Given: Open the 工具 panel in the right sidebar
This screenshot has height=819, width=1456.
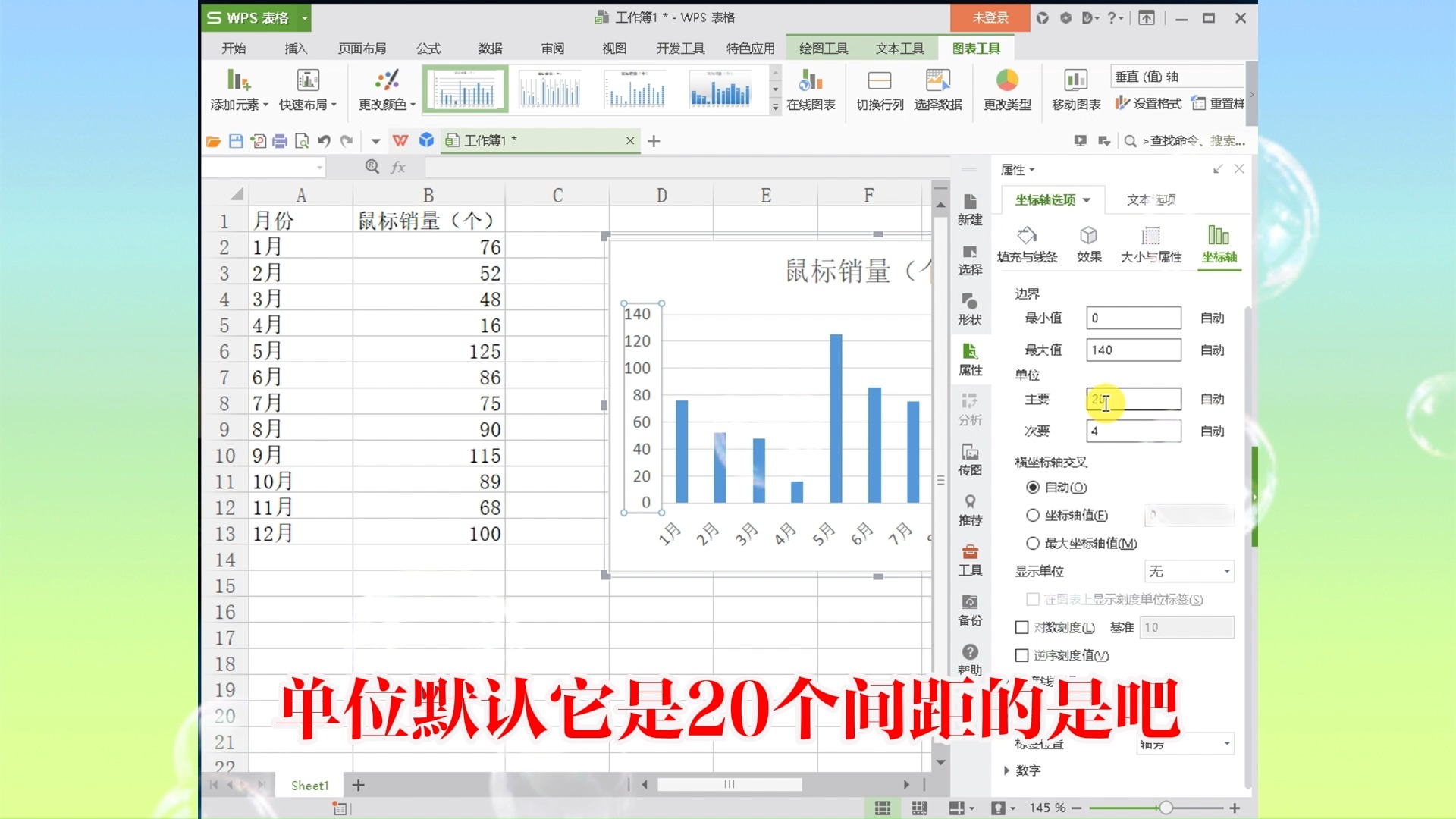Looking at the screenshot, I should tap(970, 563).
